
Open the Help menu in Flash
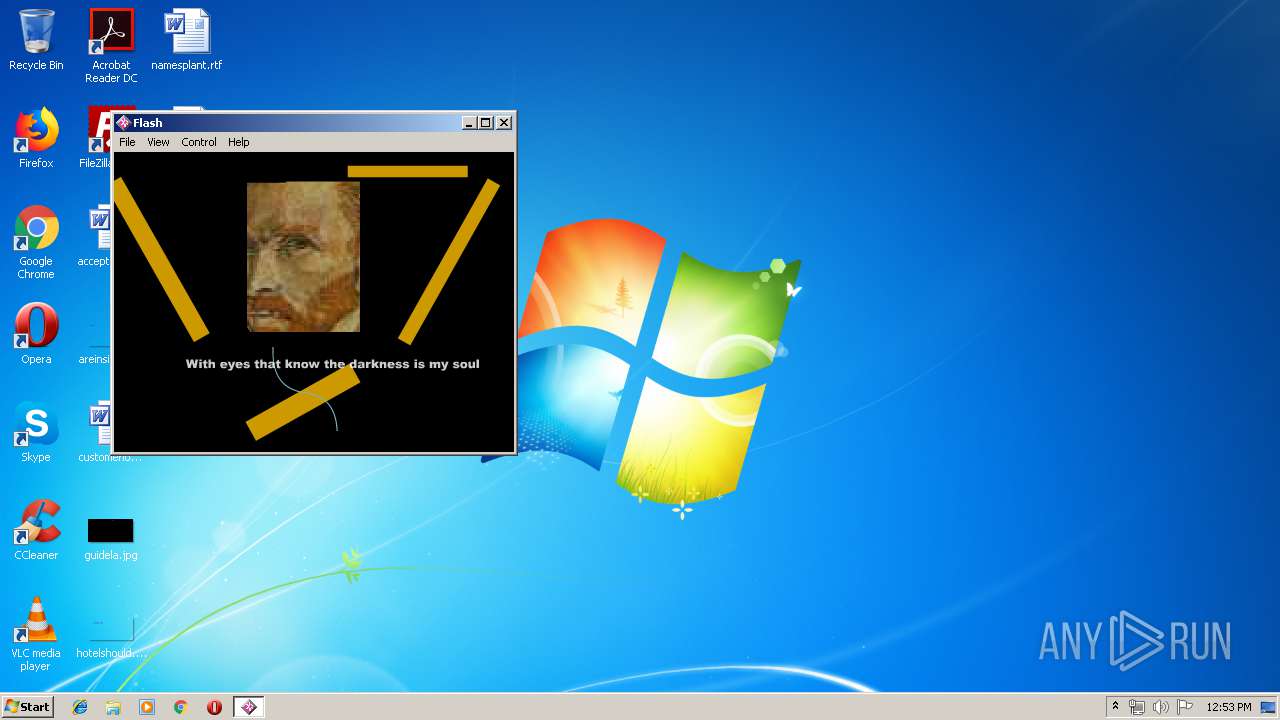[x=238, y=142]
